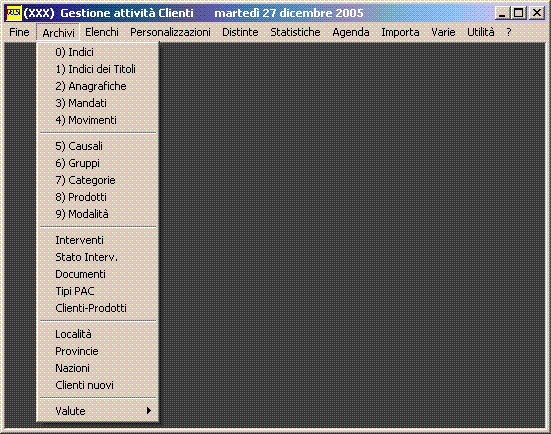Select the 2) Anagrafiche entry
Viewport: 551px width, 434px height.
tap(98, 86)
